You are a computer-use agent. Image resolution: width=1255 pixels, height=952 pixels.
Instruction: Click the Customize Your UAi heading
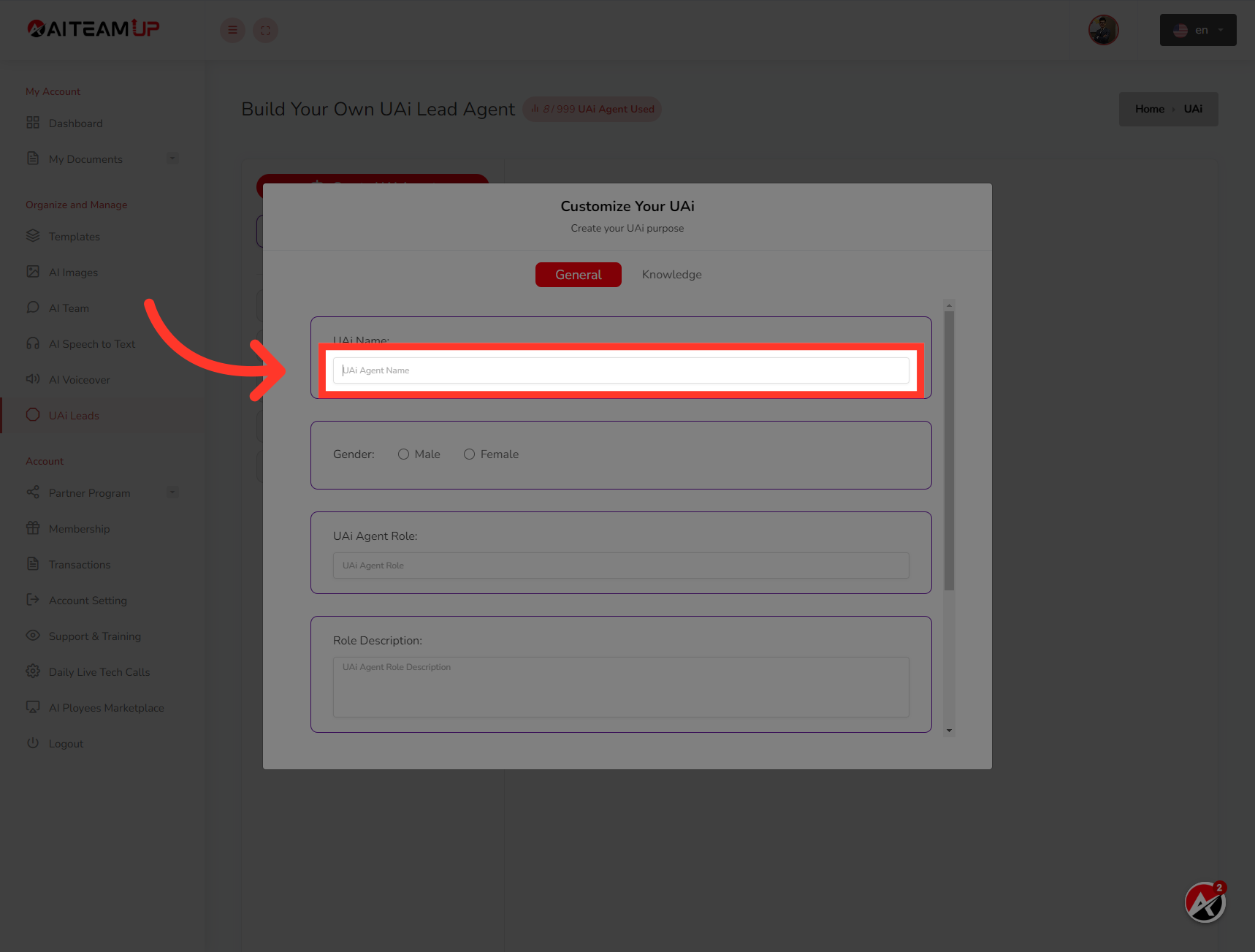[x=627, y=206]
